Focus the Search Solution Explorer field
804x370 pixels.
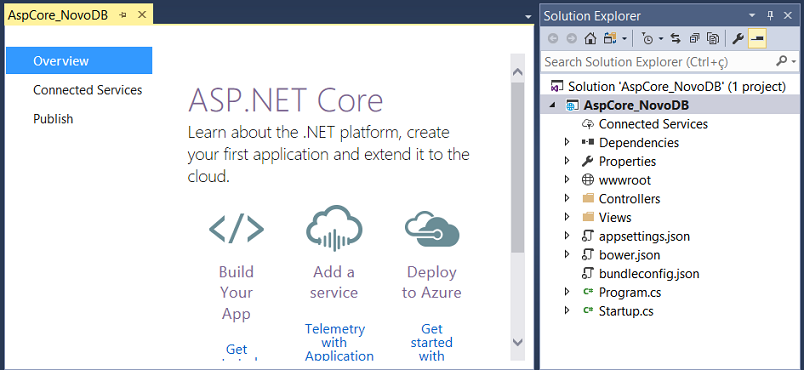point(658,62)
